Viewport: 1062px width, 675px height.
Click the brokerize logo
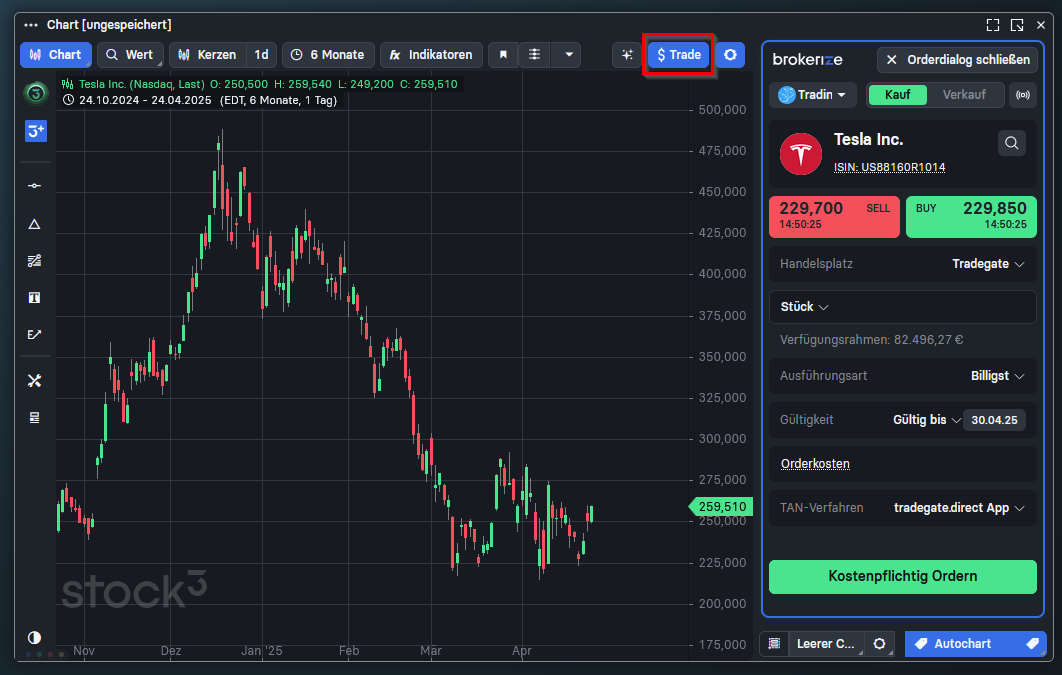click(x=807, y=60)
